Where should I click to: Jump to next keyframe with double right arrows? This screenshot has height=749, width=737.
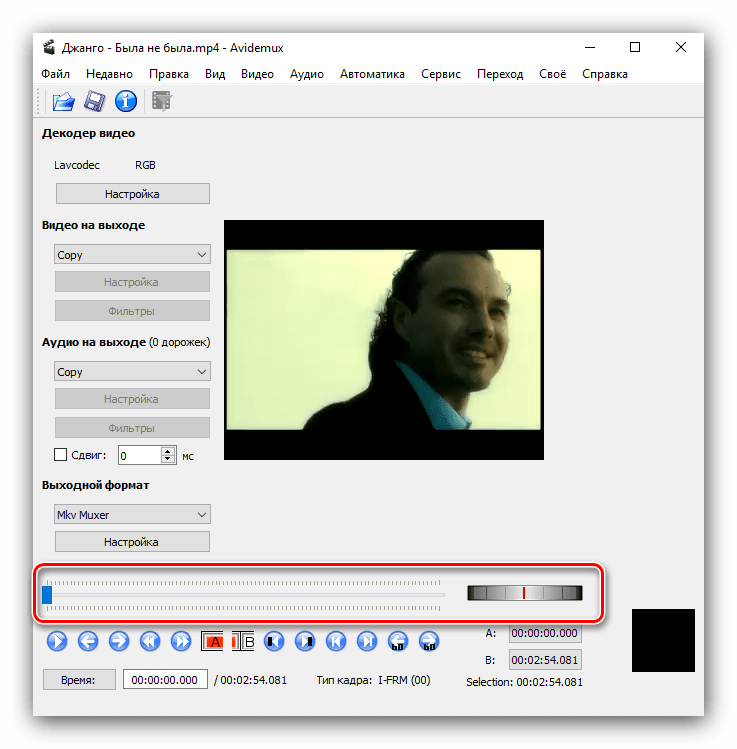pyautogui.click(x=181, y=641)
